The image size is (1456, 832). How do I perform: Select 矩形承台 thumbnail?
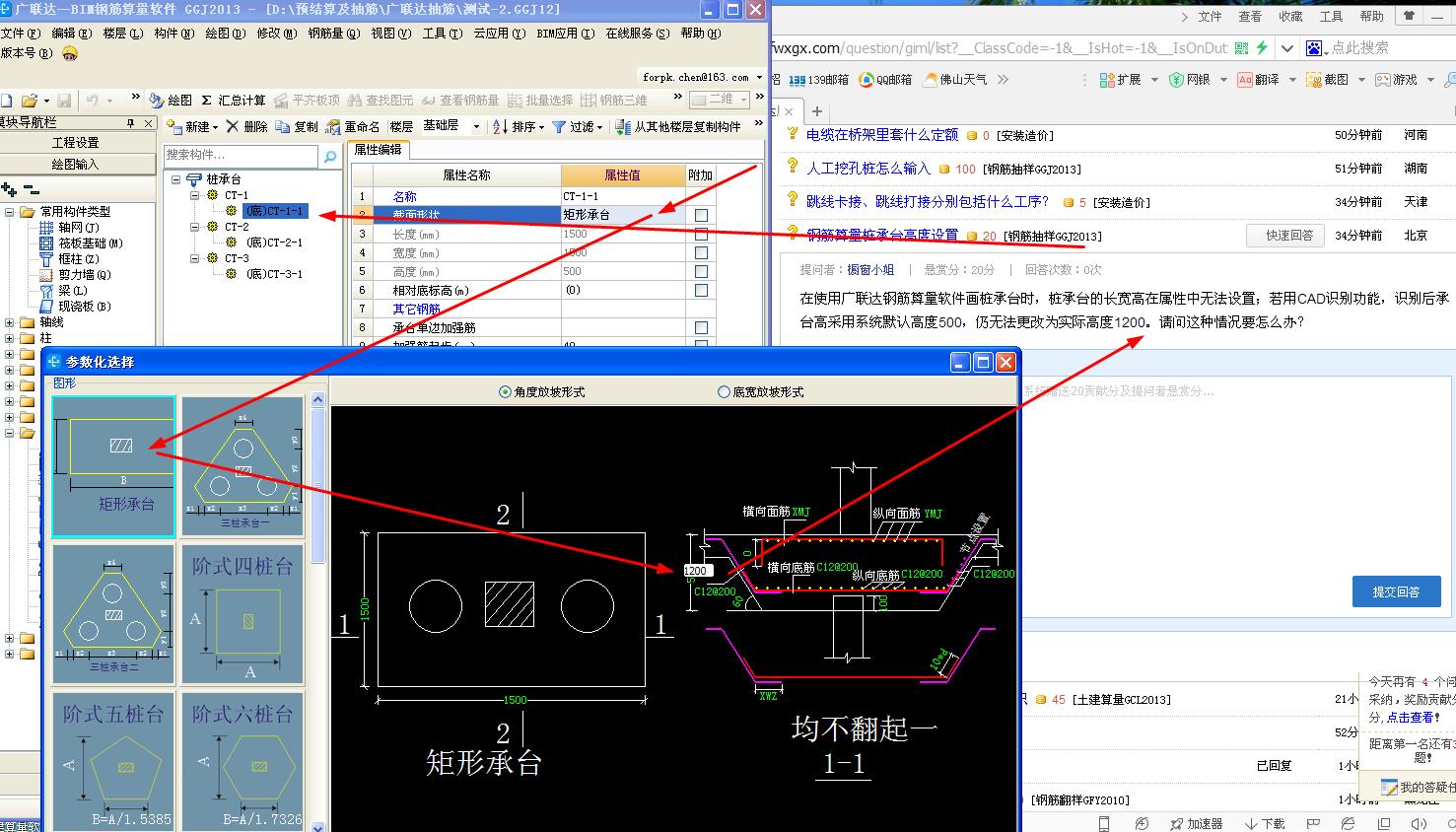click(113, 466)
